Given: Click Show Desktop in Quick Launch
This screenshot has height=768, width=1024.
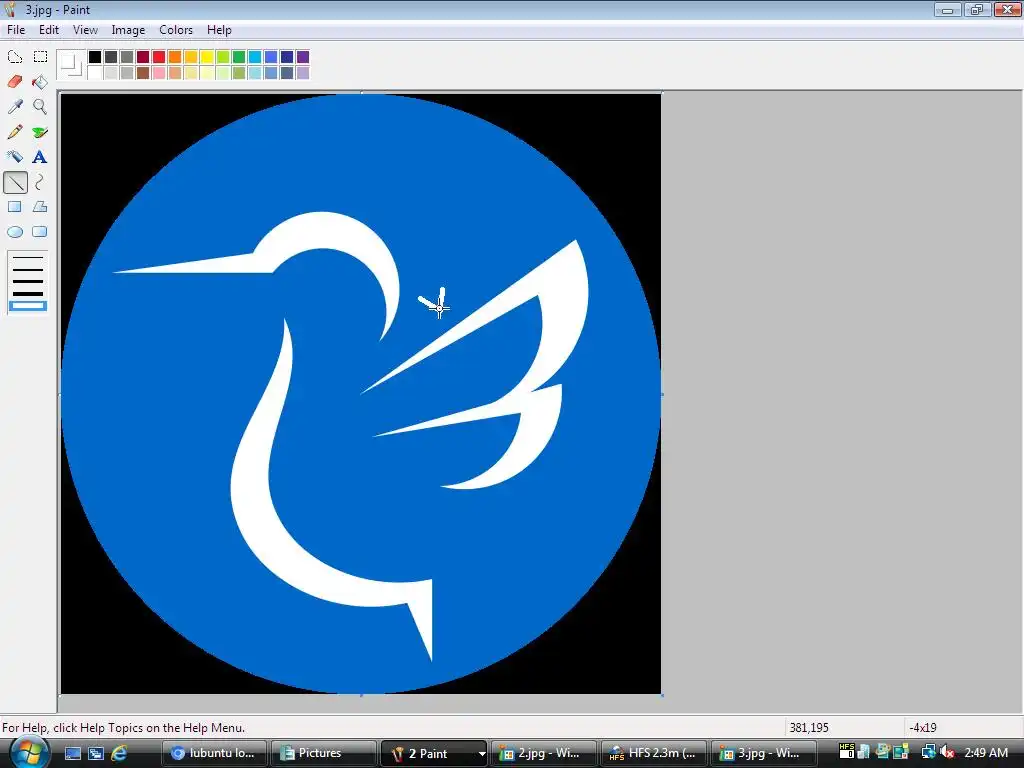Looking at the screenshot, I should tap(73, 753).
